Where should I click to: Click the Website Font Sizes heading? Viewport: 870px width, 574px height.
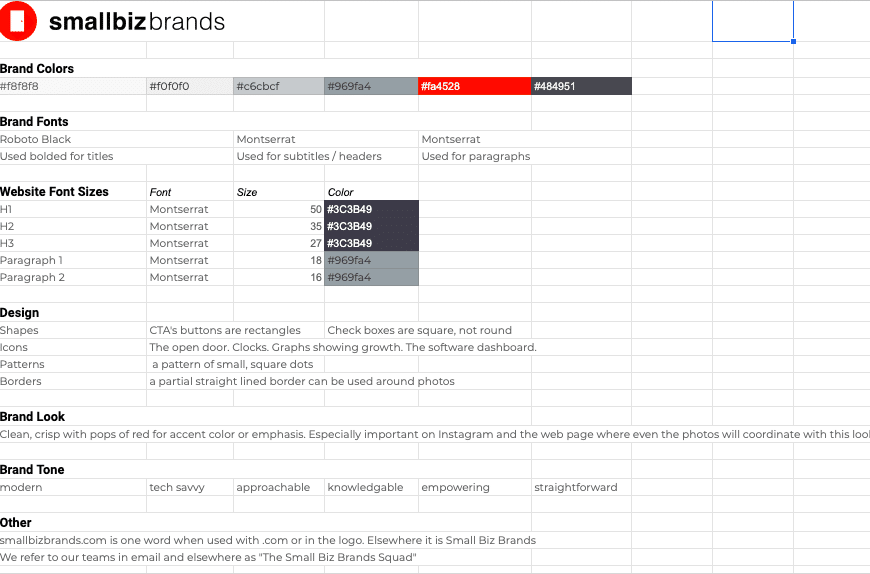click(x=54, y=191)
